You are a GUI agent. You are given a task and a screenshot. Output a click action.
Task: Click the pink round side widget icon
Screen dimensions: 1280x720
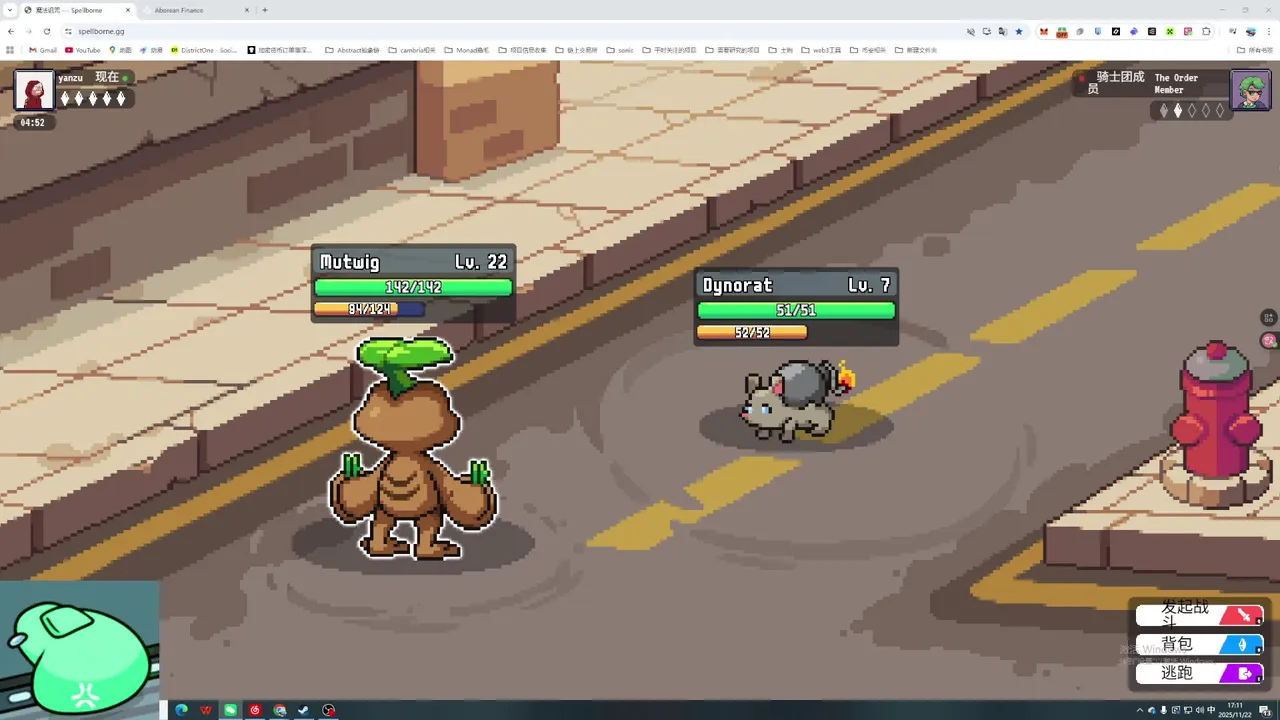[1270, 340]
